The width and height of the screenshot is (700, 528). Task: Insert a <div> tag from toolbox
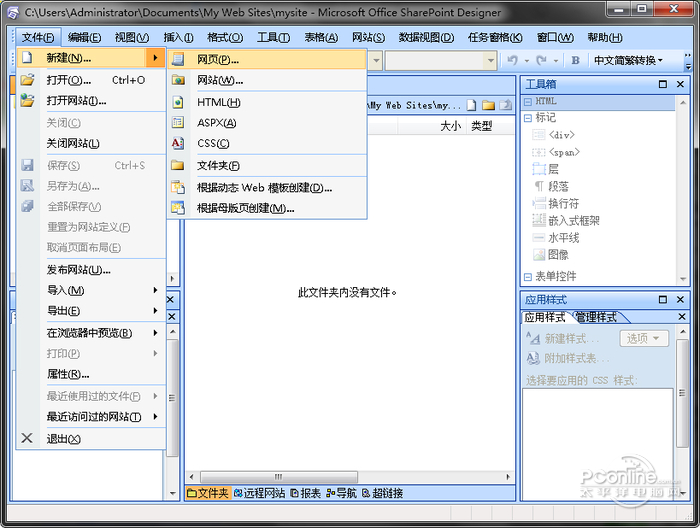(553, 135)
